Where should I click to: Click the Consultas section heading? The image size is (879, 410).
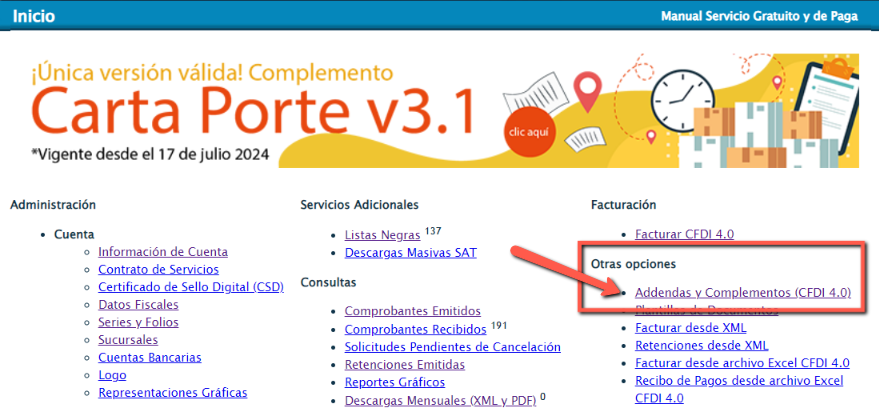coord(328,282)
